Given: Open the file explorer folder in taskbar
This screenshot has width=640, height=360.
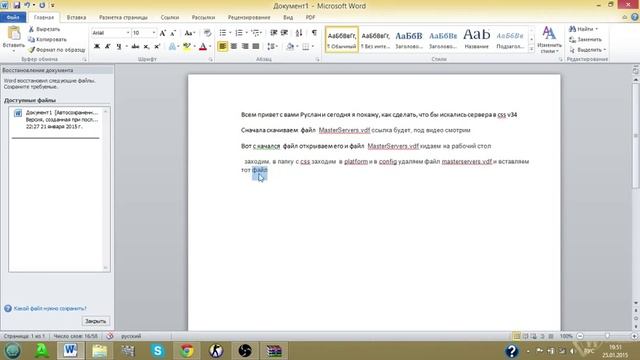Looking at the screenshot, I should click(x=99, y=351).
